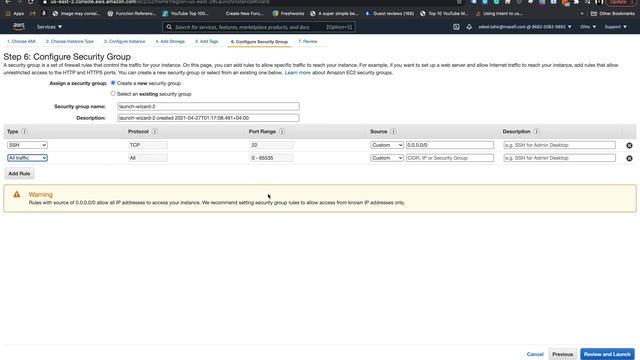Click Cancel link

coord(535,354)
